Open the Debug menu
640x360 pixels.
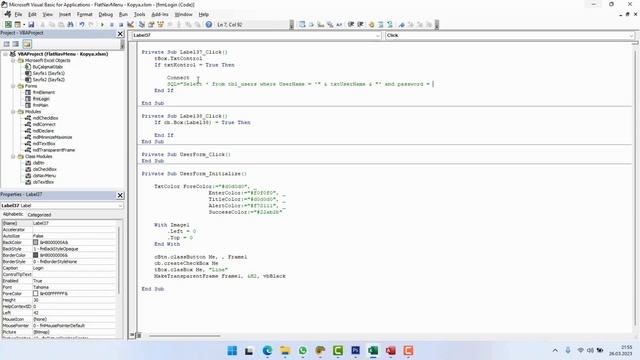point(105,14)
